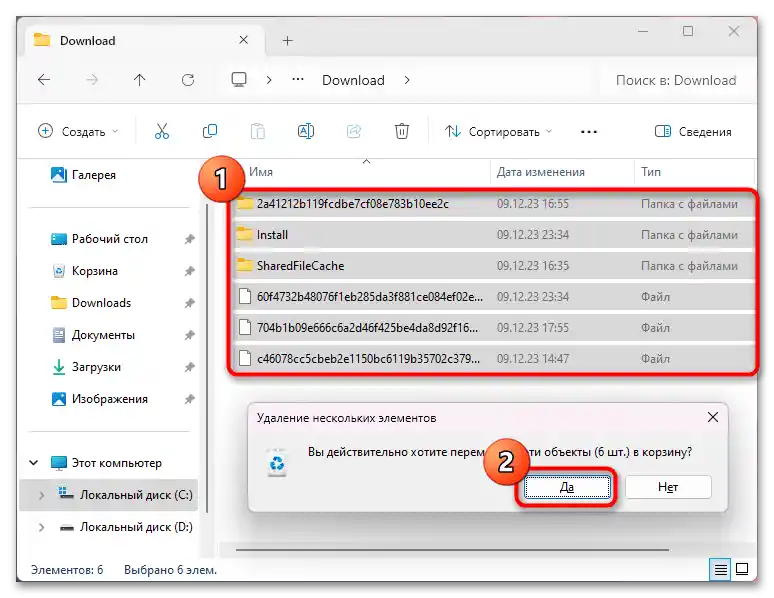The image size is (774, 598).
Task: Select the SharedFileCache folder row
Action: click(x=494, y=266)
